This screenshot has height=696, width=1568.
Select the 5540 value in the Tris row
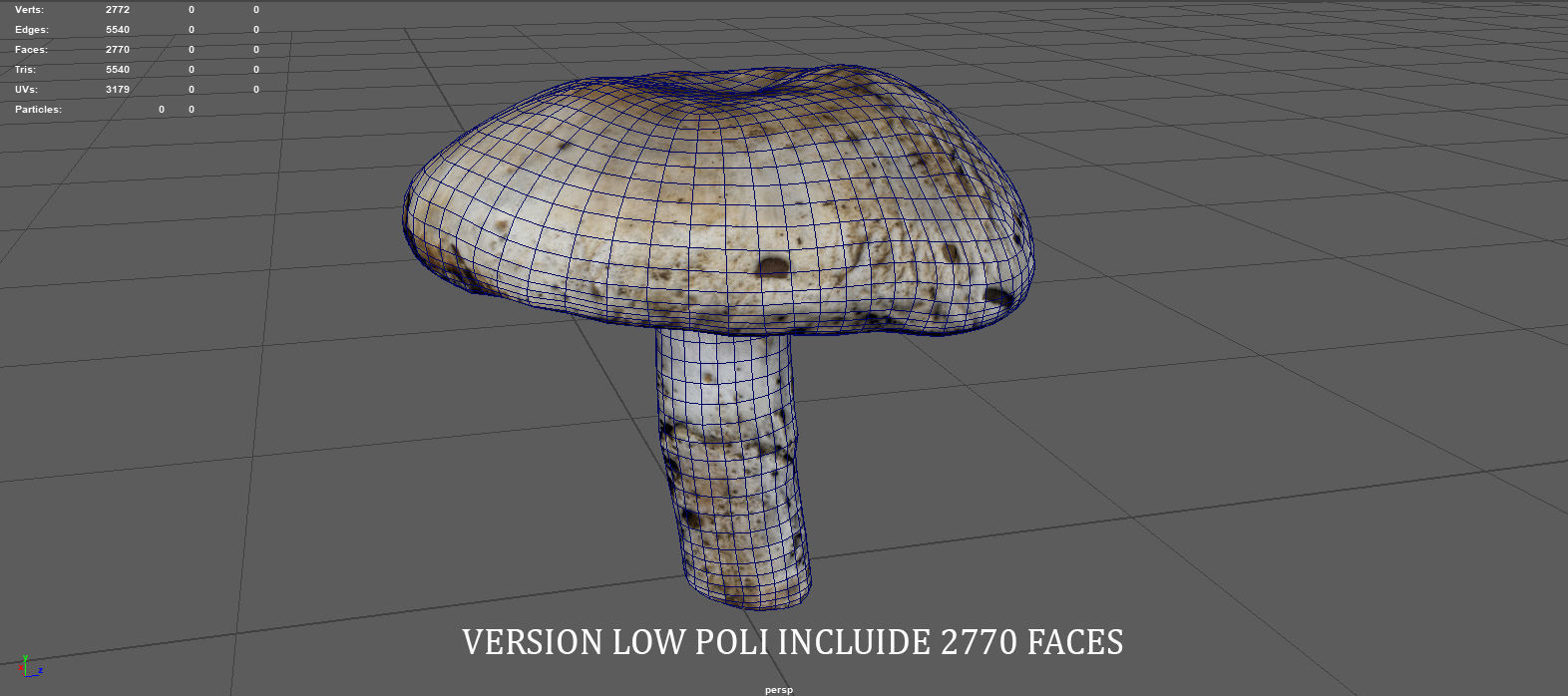pos(118,70)
